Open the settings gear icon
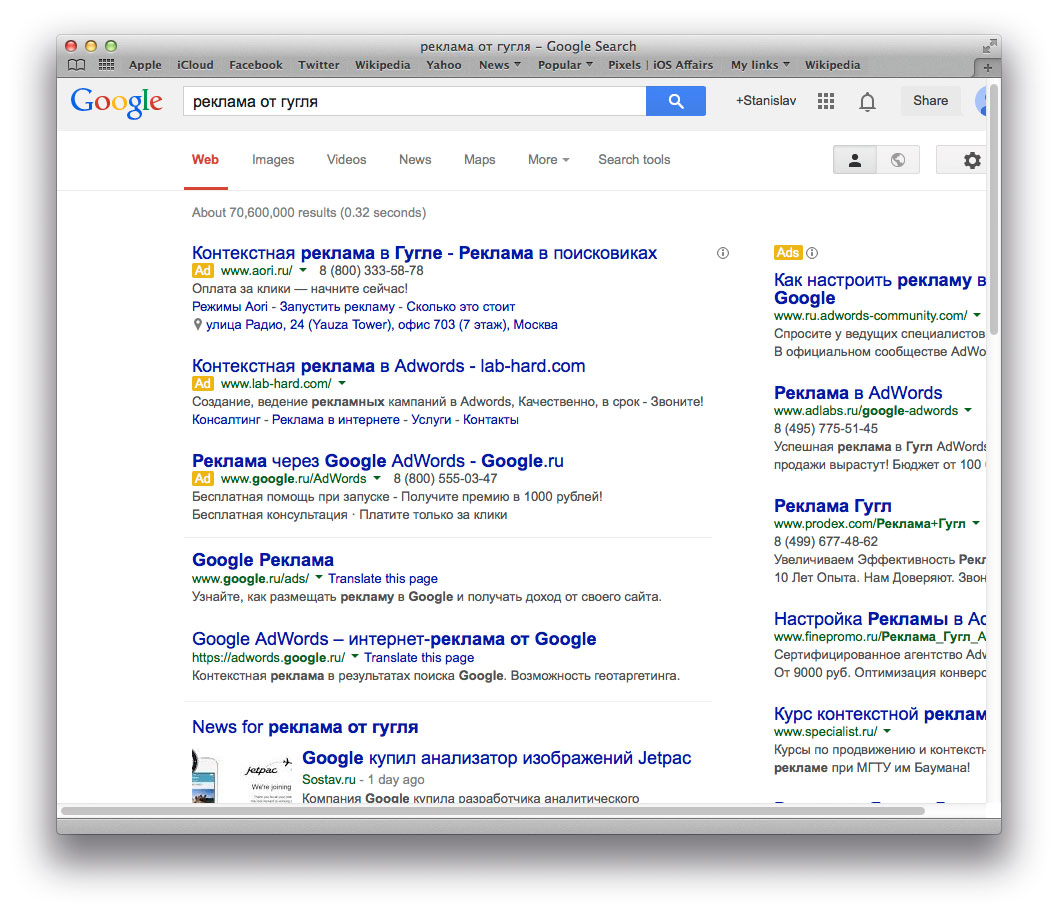Viewport: 1058px width, 913px height. [x=972, y=160]
